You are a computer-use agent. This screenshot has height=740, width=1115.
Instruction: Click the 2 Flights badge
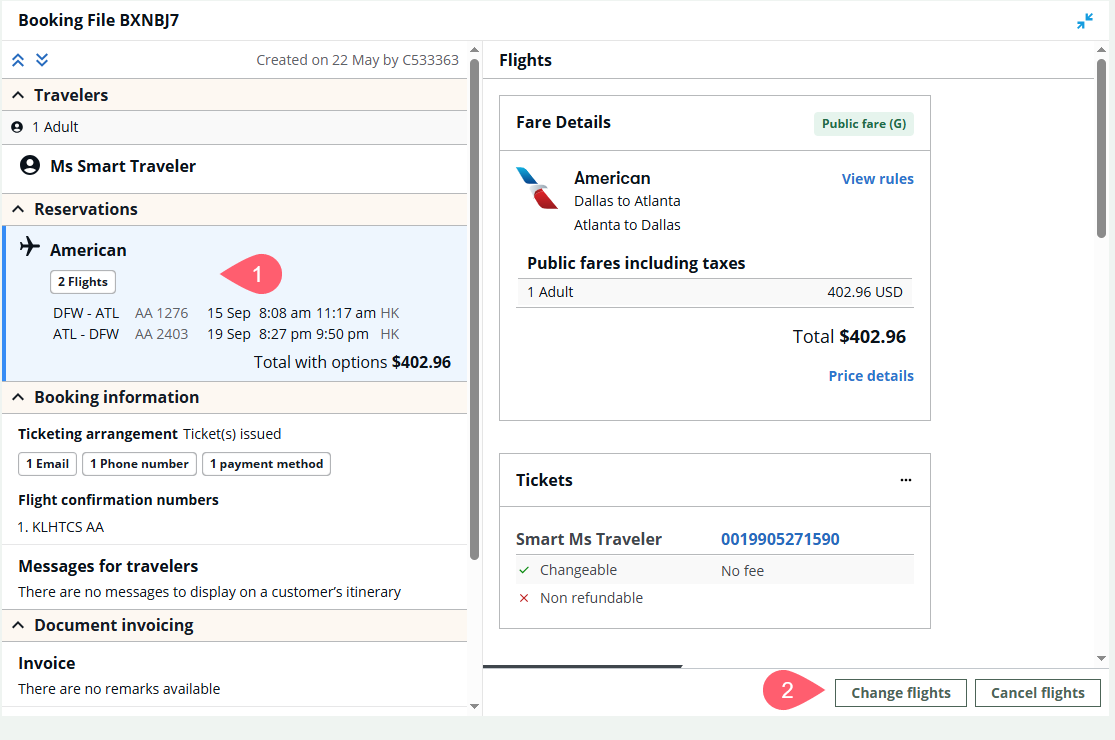click(x=82, y=282)
